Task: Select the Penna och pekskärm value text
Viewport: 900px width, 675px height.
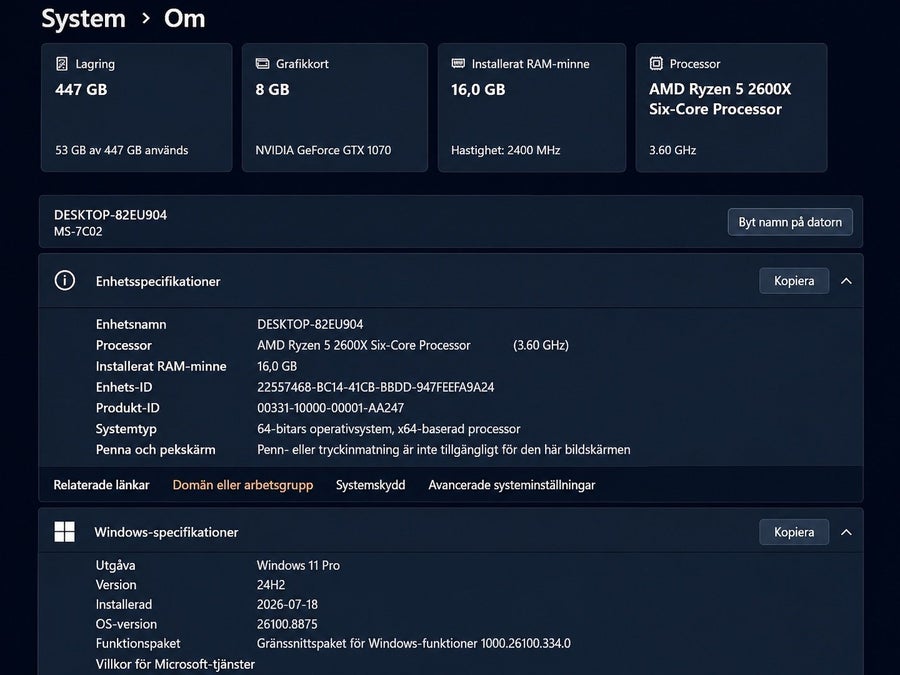Action: (x=444, y=449)
